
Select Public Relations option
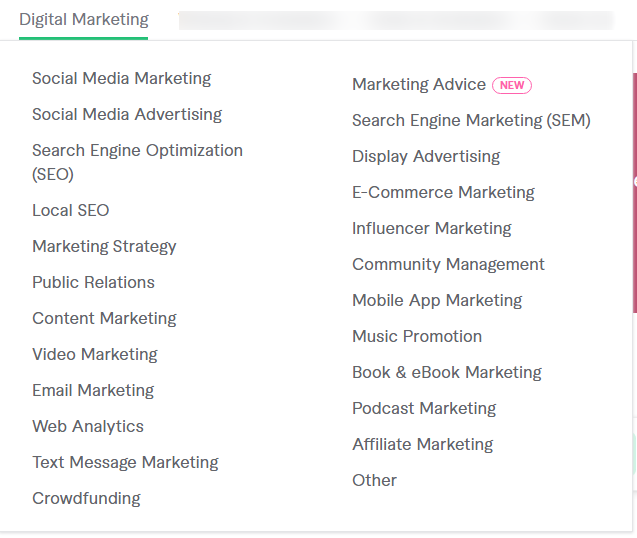click(x=93, y=282)
